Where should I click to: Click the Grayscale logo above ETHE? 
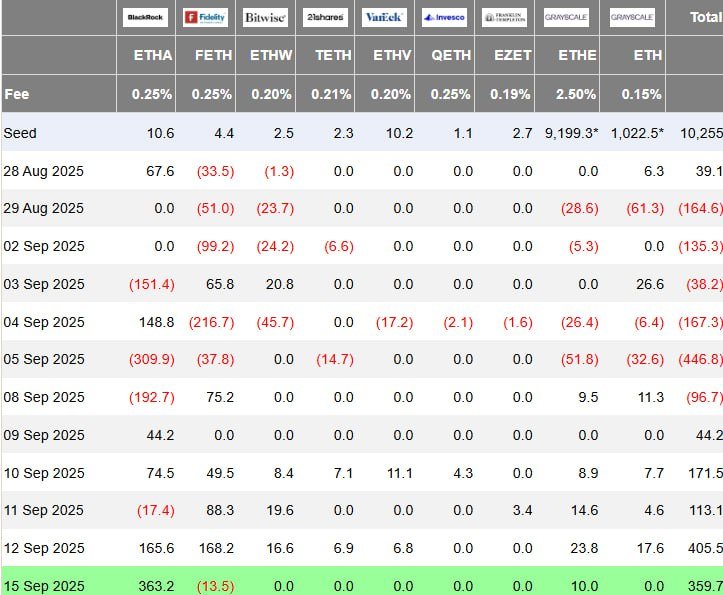[x=566, y=18]
